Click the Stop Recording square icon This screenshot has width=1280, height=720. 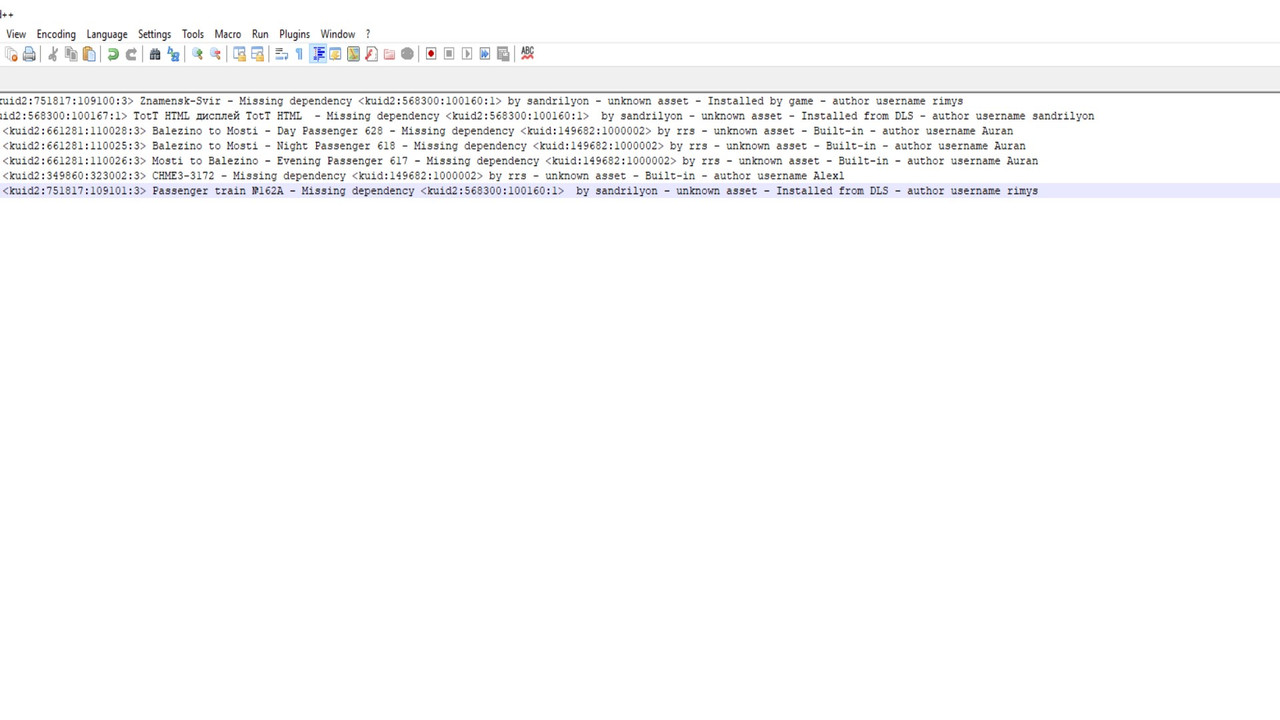coord(449,54)
